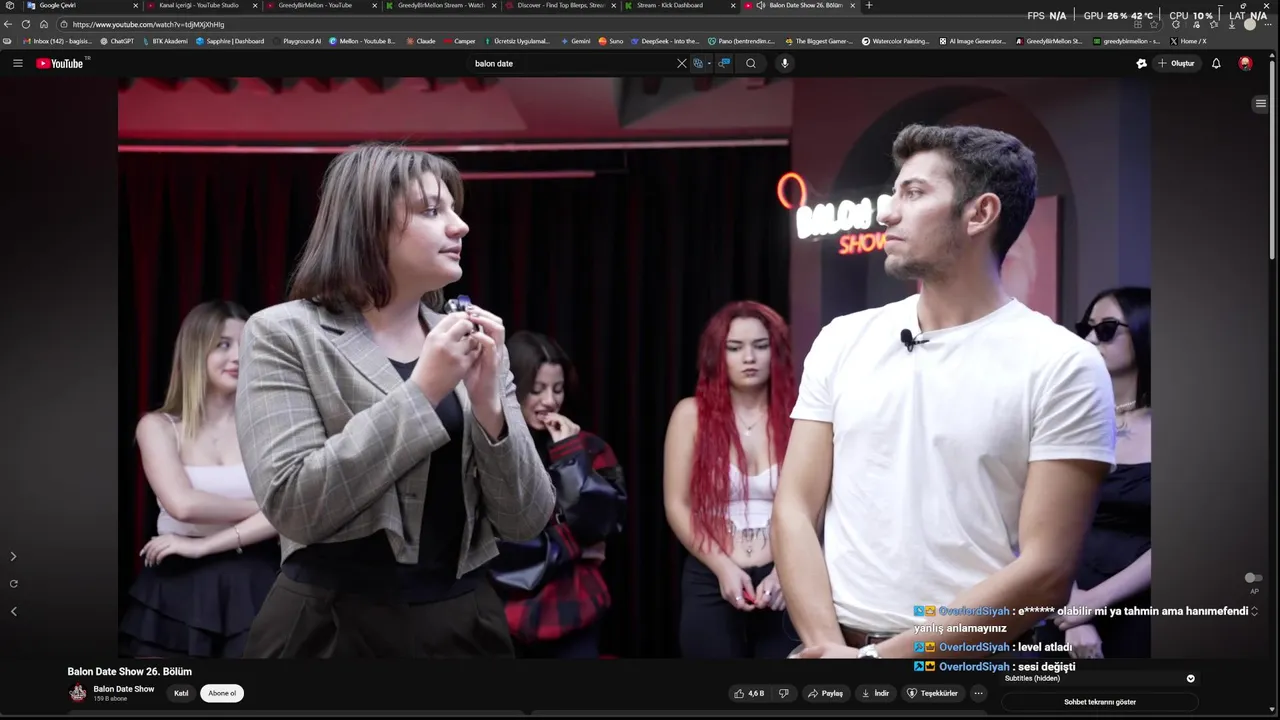The height and width of the screenshot is (720, 1280).
Task: Open the Sapphire | Dashboard bookmark
Action: pos(230,41)
